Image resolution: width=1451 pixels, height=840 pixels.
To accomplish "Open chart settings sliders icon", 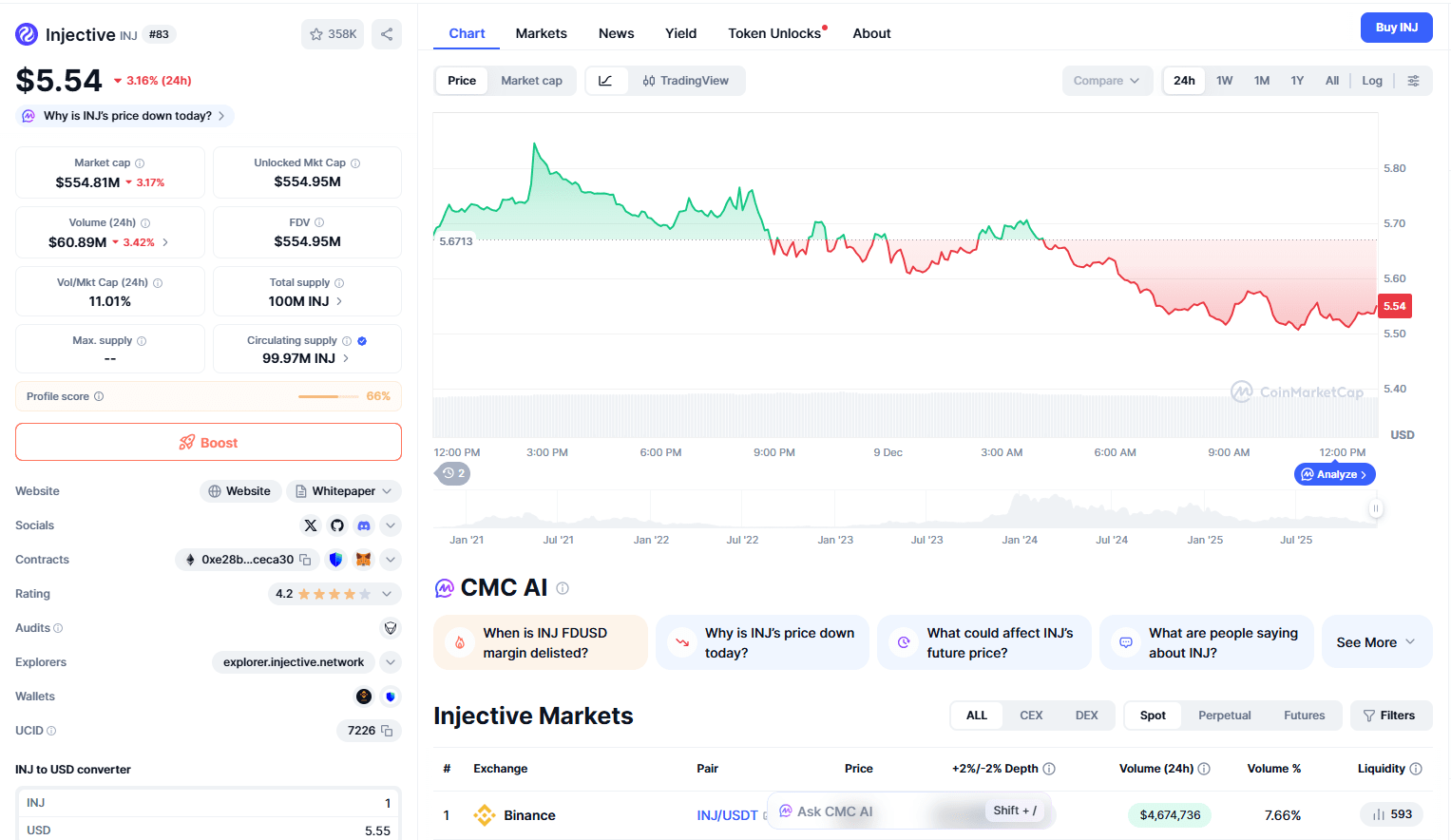I will (1414, 81).
